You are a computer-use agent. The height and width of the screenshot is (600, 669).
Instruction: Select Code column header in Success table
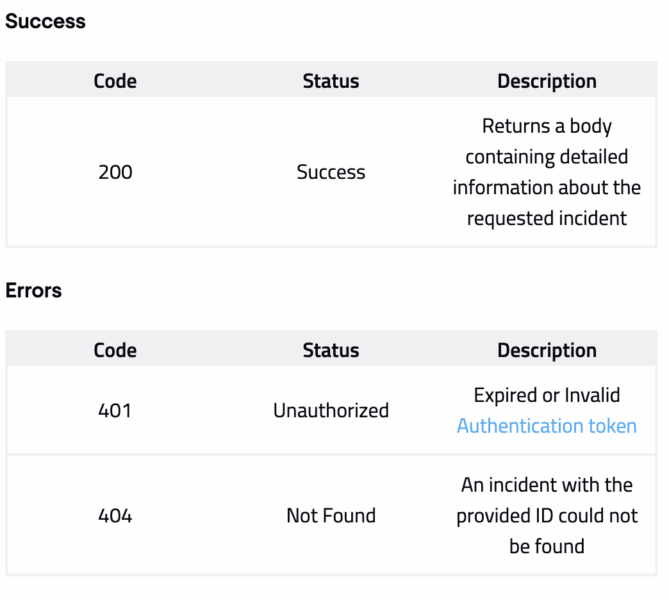[x=115, y=81]
